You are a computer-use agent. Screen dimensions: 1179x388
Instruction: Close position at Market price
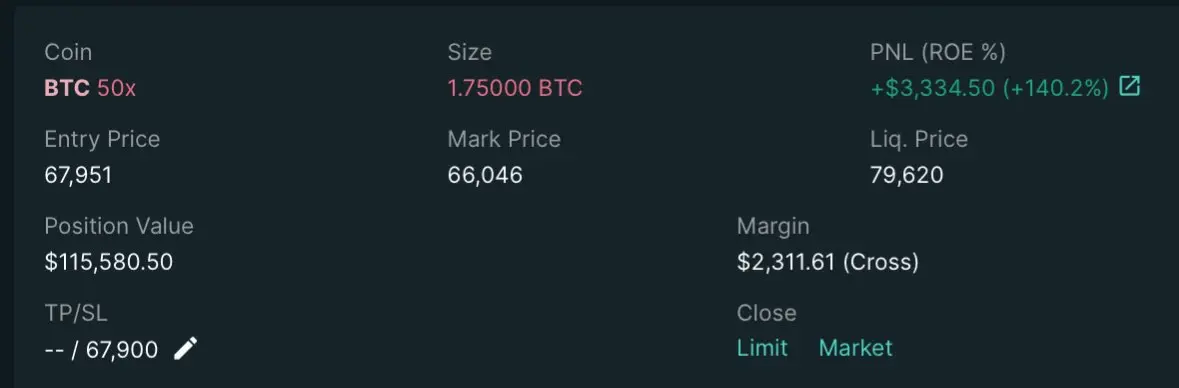pos(856,348)
